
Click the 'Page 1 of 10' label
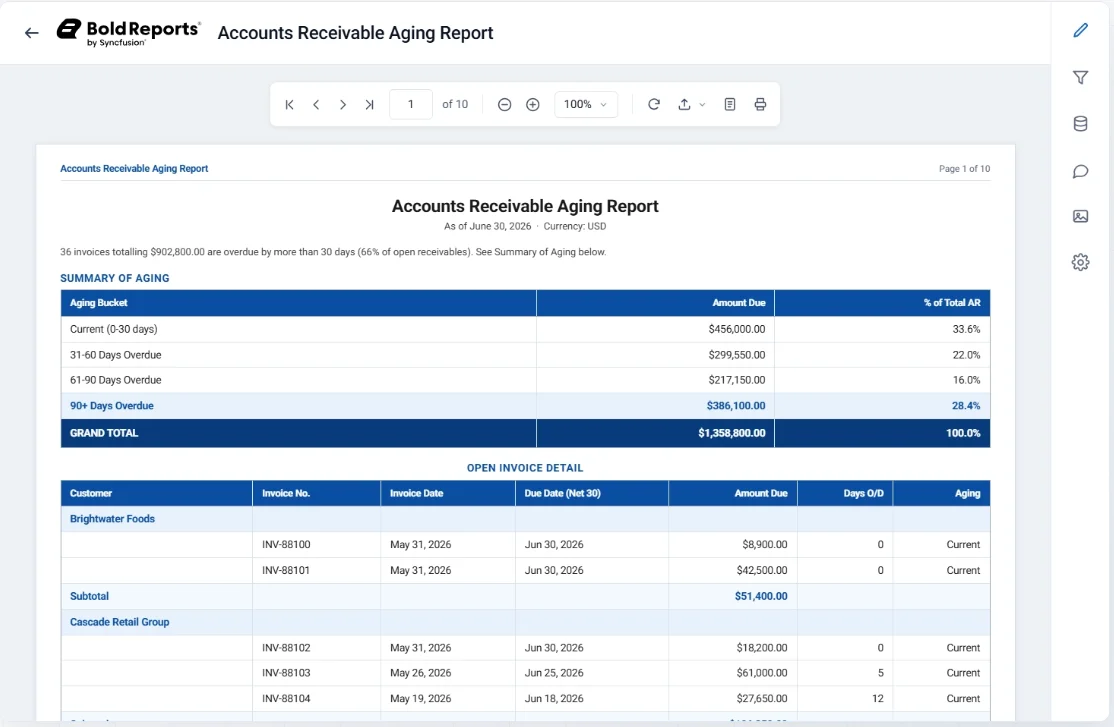(x=964, y=168)
